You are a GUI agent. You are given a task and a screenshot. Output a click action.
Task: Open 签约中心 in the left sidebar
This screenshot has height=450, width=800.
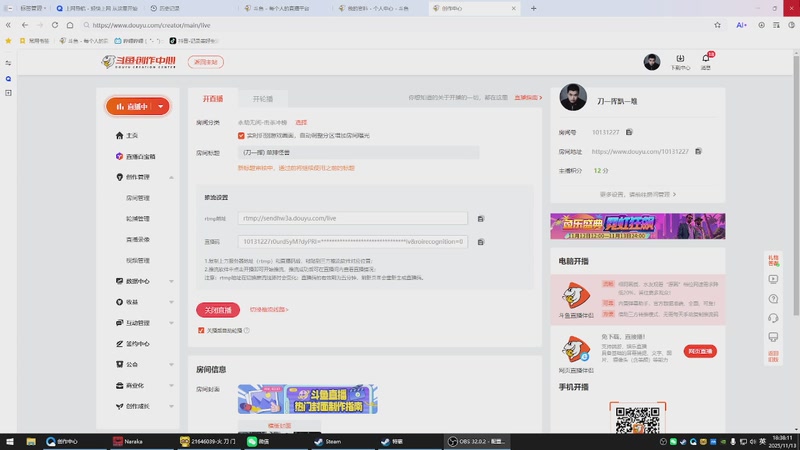[x=132, y=343]
